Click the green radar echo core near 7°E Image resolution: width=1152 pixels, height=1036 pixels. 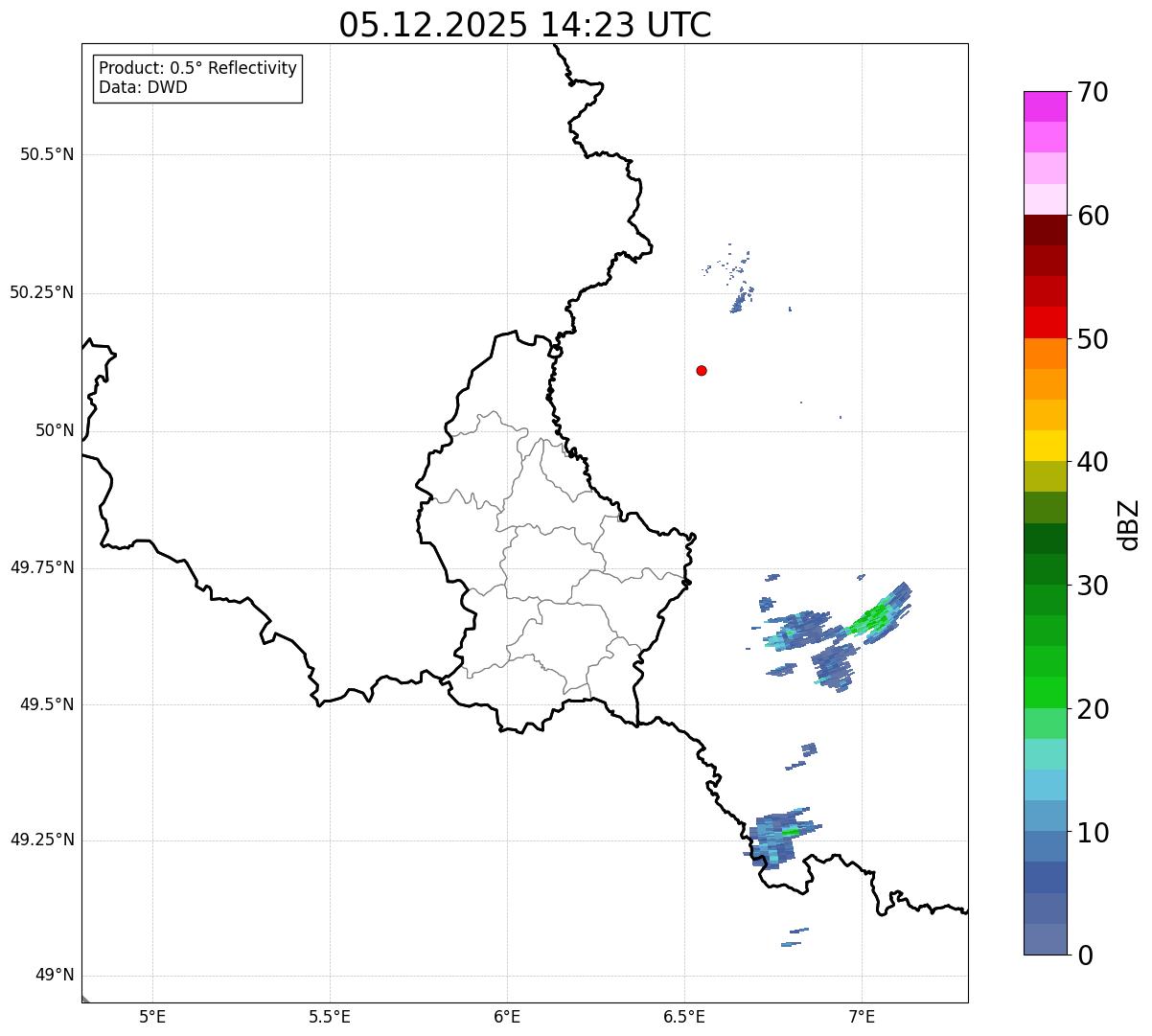tap(871, 619)
